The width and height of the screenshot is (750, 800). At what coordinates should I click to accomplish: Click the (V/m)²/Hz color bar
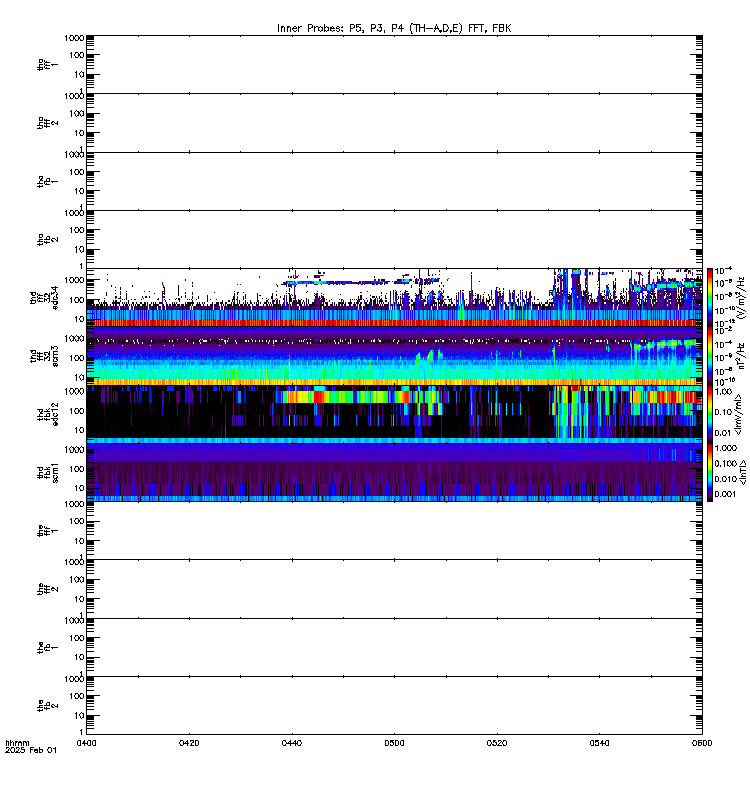coord(710,297)
